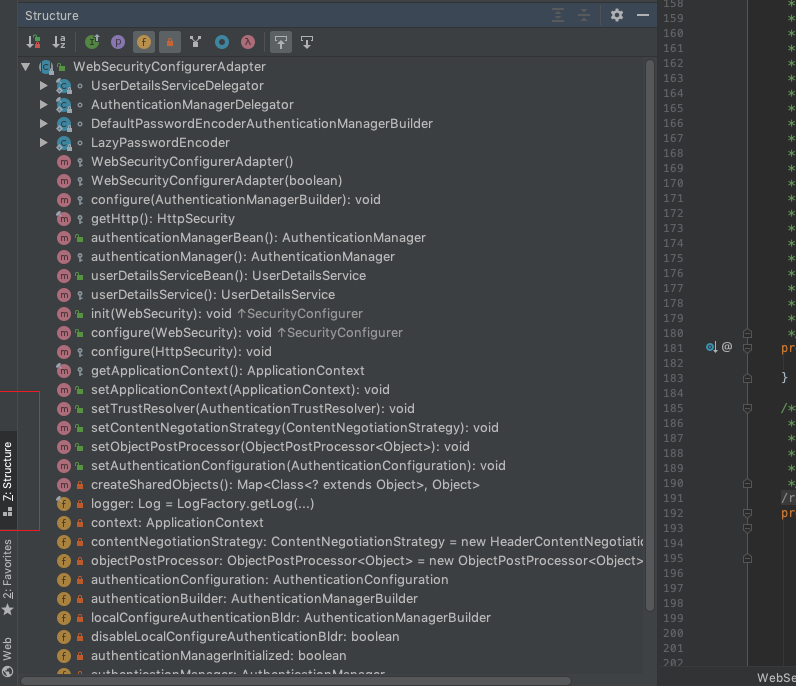Toggle Show Properties purple 'p' icon
796x686 pixels.
[x=118, y=42]
